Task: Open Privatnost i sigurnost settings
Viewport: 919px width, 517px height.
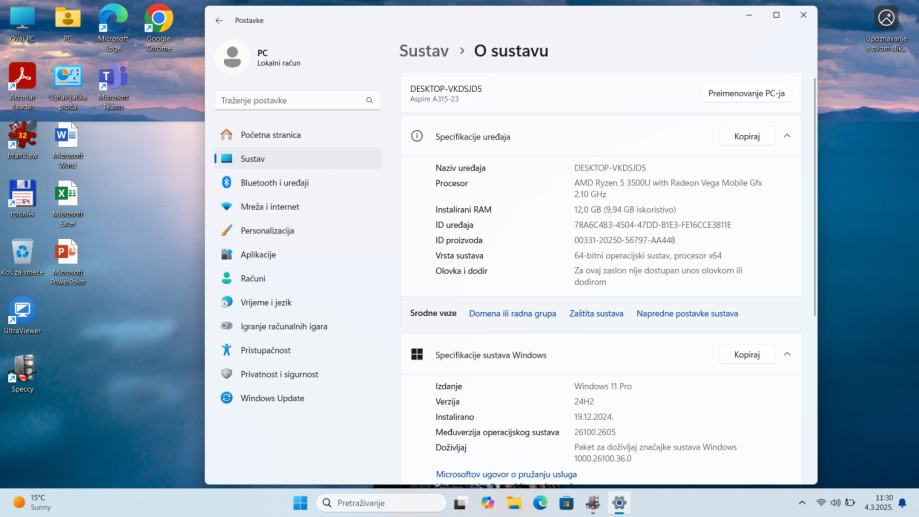Action: click(279, 374)
